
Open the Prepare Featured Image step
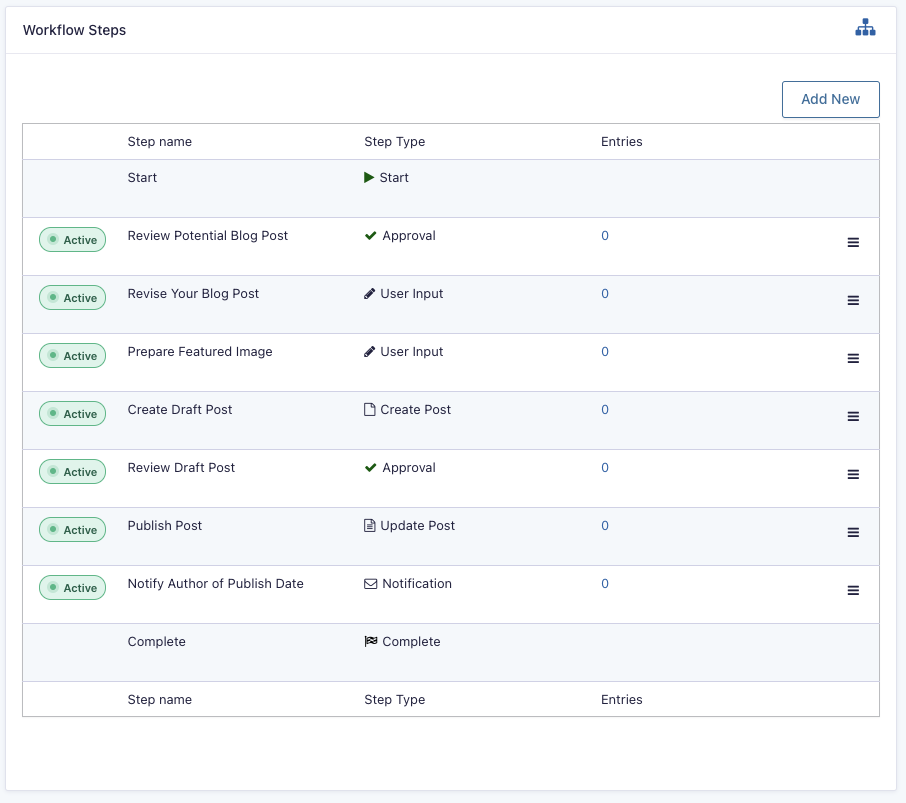200,352
